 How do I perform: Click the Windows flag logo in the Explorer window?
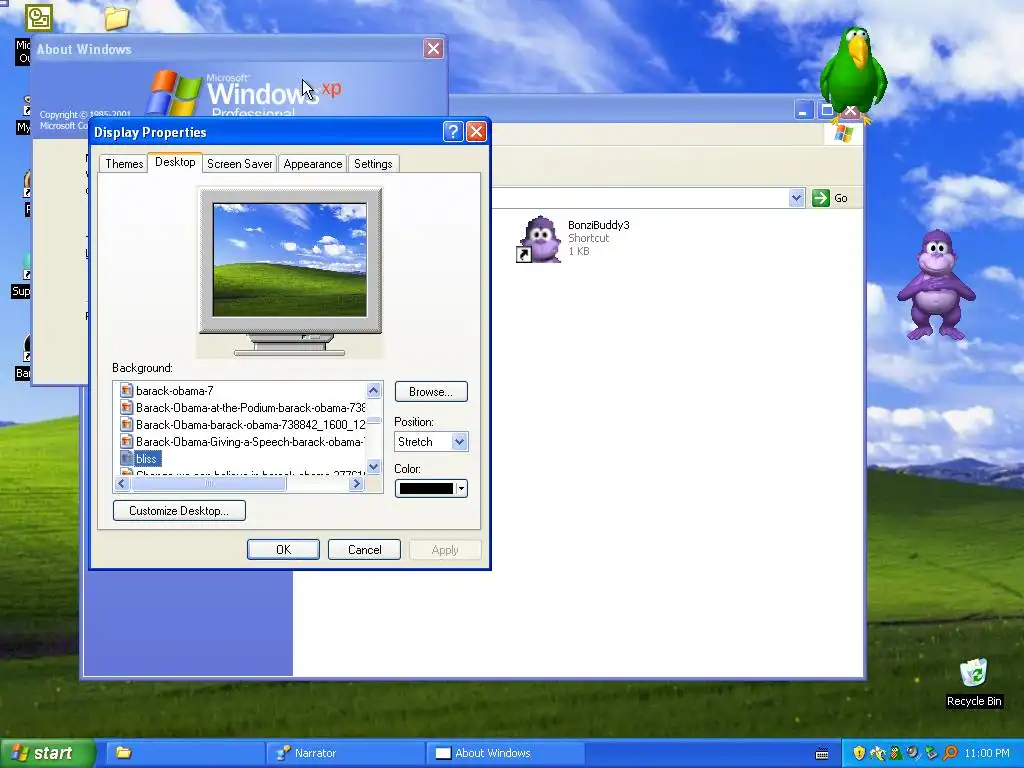(843, 134)
